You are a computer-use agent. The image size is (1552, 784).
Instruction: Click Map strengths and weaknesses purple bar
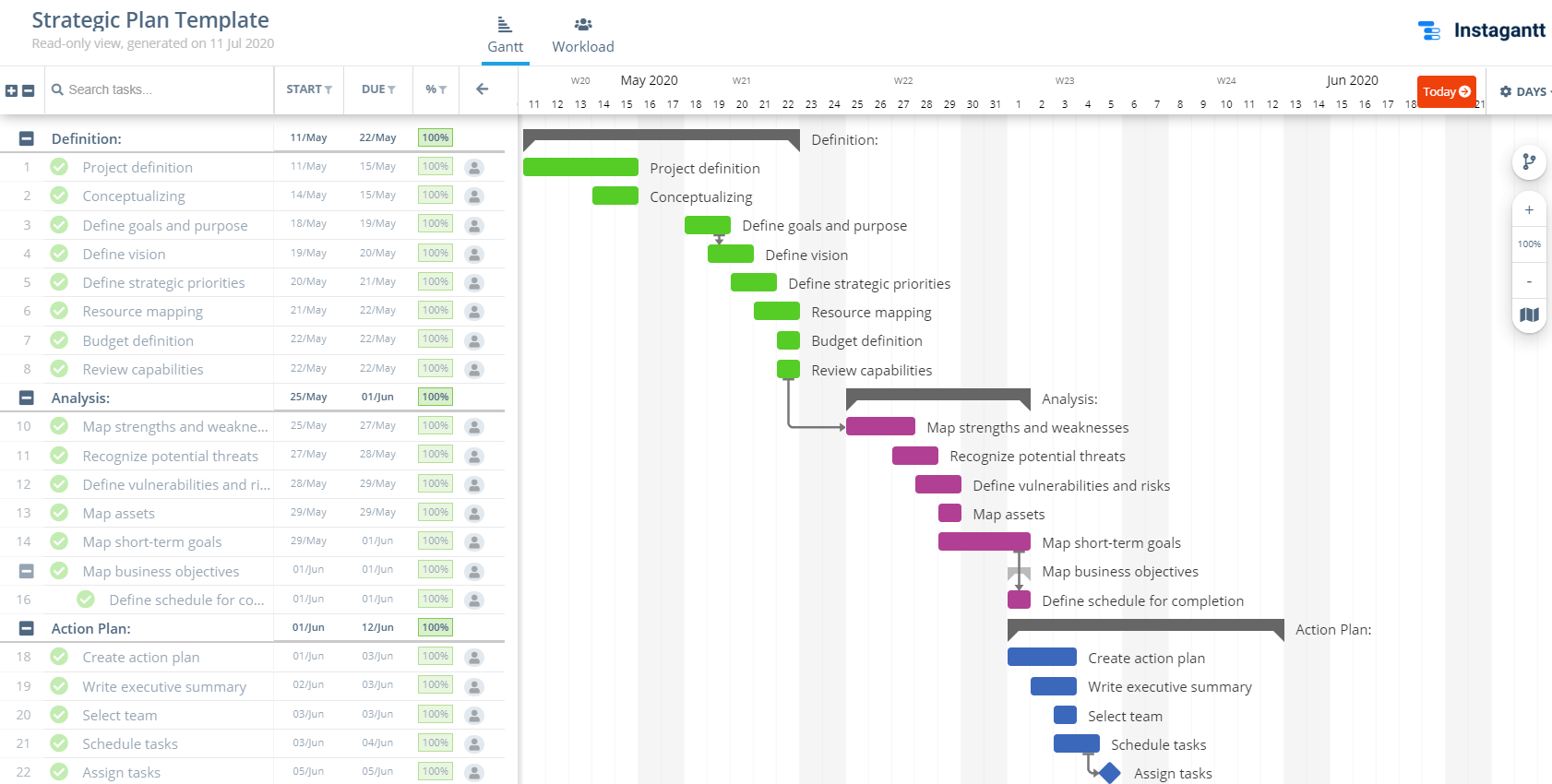point(880,426)
